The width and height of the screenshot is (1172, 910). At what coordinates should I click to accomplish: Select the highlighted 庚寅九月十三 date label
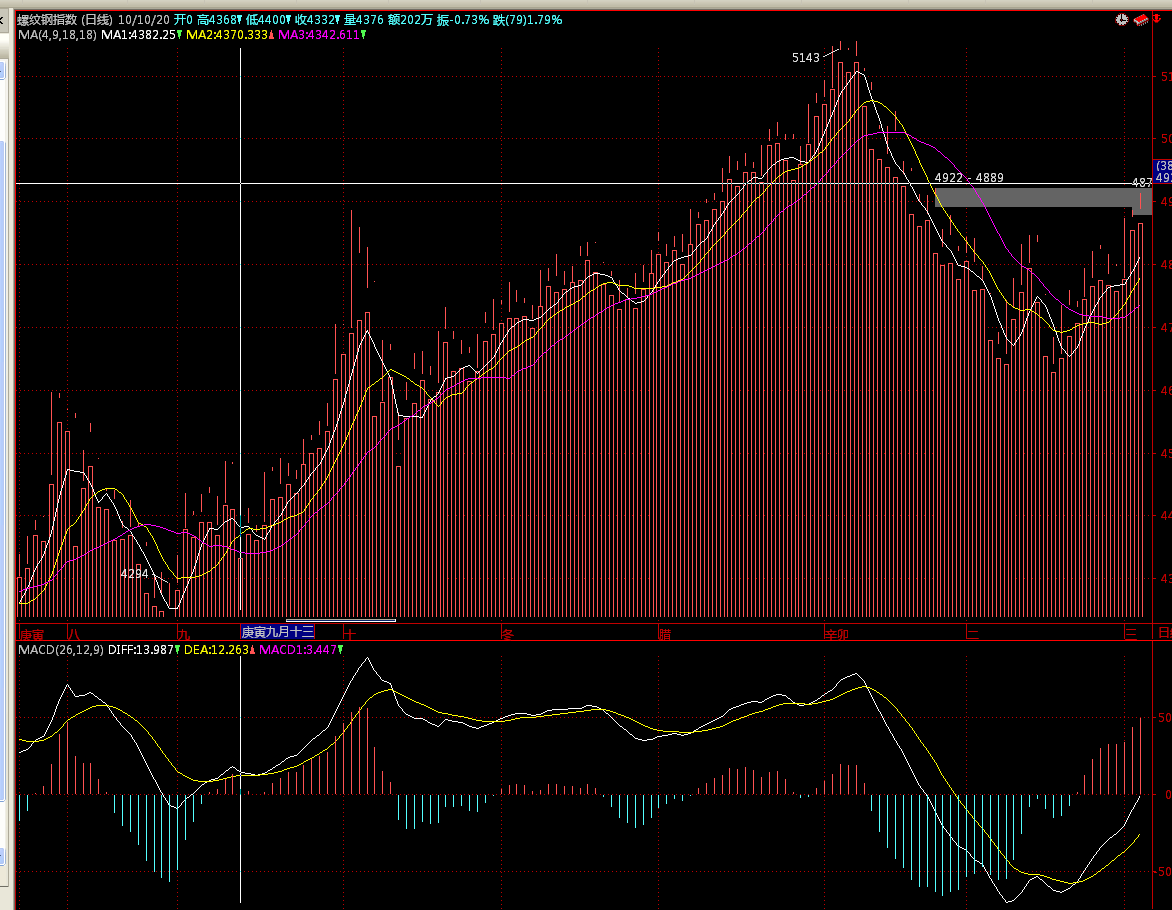coord(278,632)
